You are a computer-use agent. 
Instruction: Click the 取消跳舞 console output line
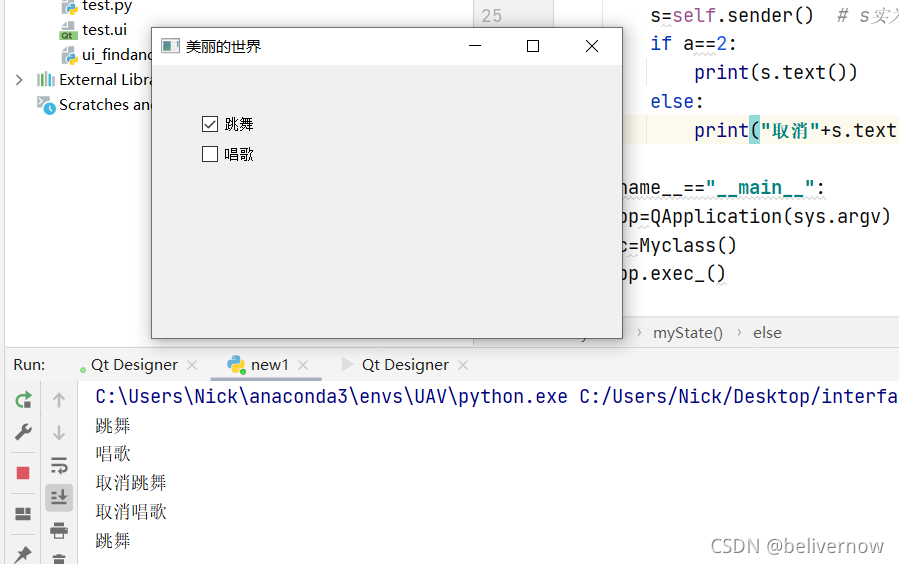[131, 483]
